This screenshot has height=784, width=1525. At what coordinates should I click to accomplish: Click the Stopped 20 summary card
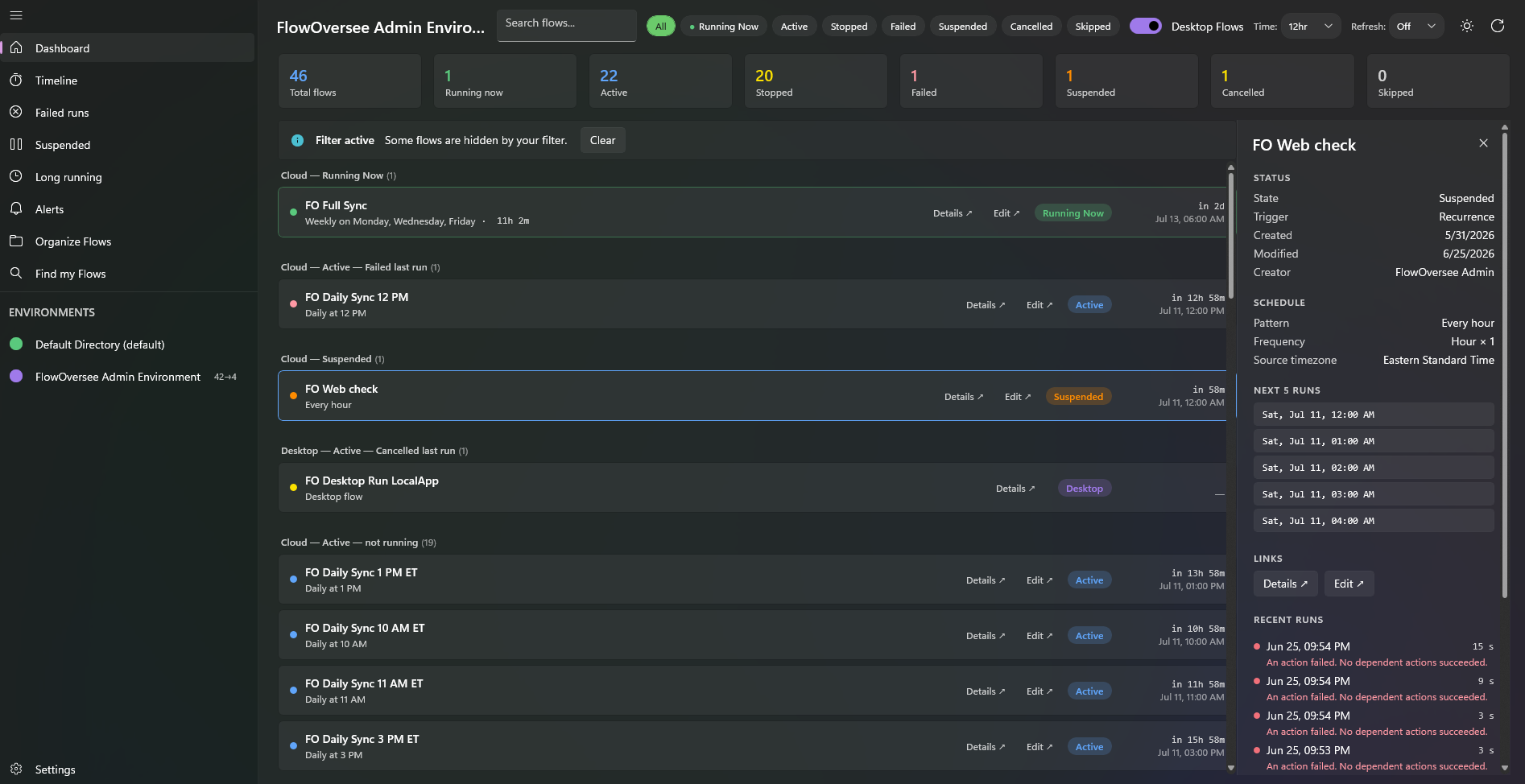point(816,81)
